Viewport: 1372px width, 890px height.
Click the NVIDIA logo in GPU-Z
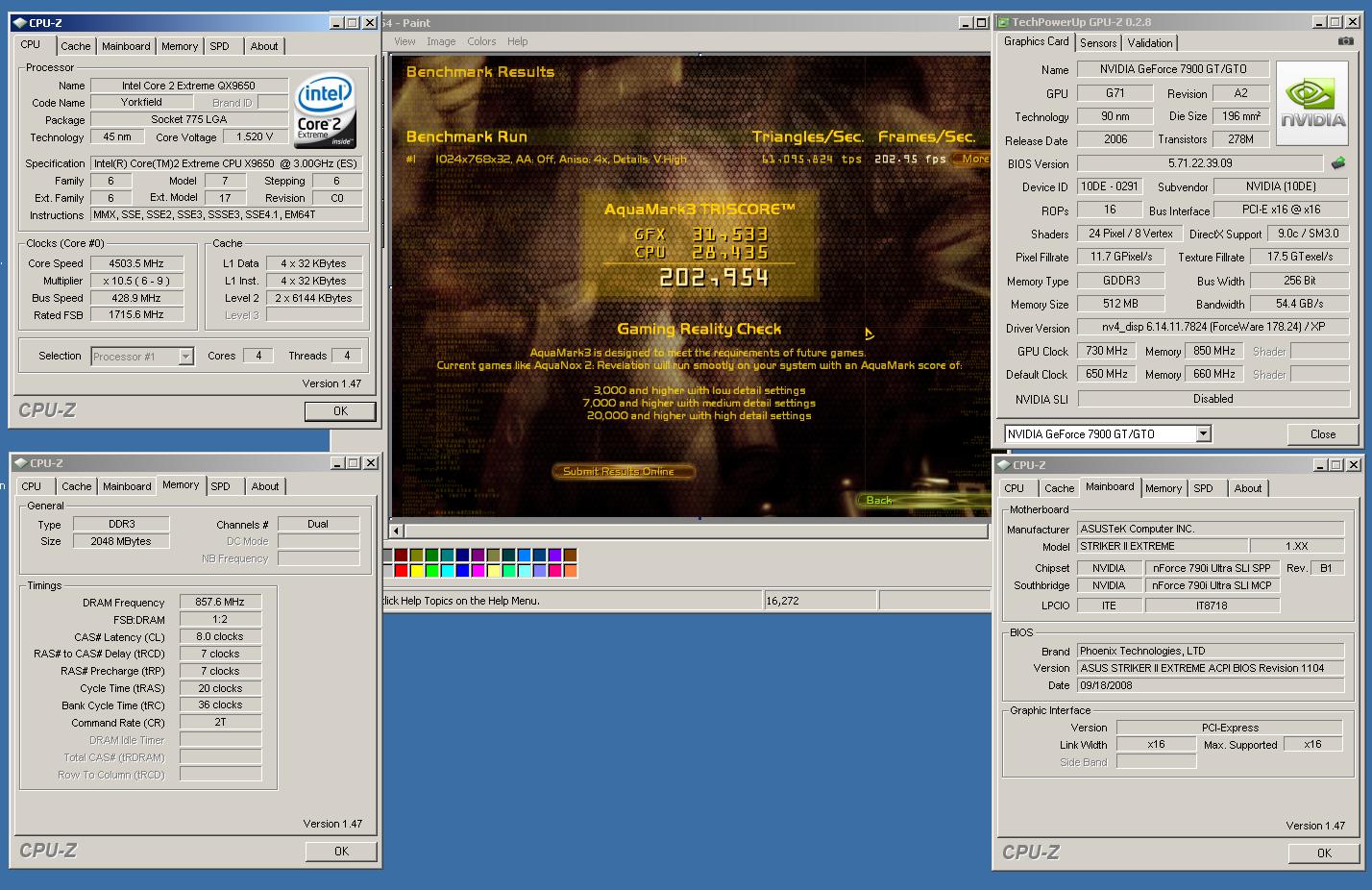pos(1312,104)
